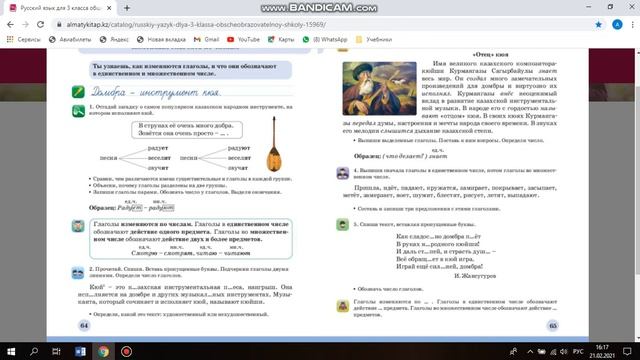Click the exercise 5 green icon
The width and height of the screenshot is (640, 360).
click(x=342, y=224)
